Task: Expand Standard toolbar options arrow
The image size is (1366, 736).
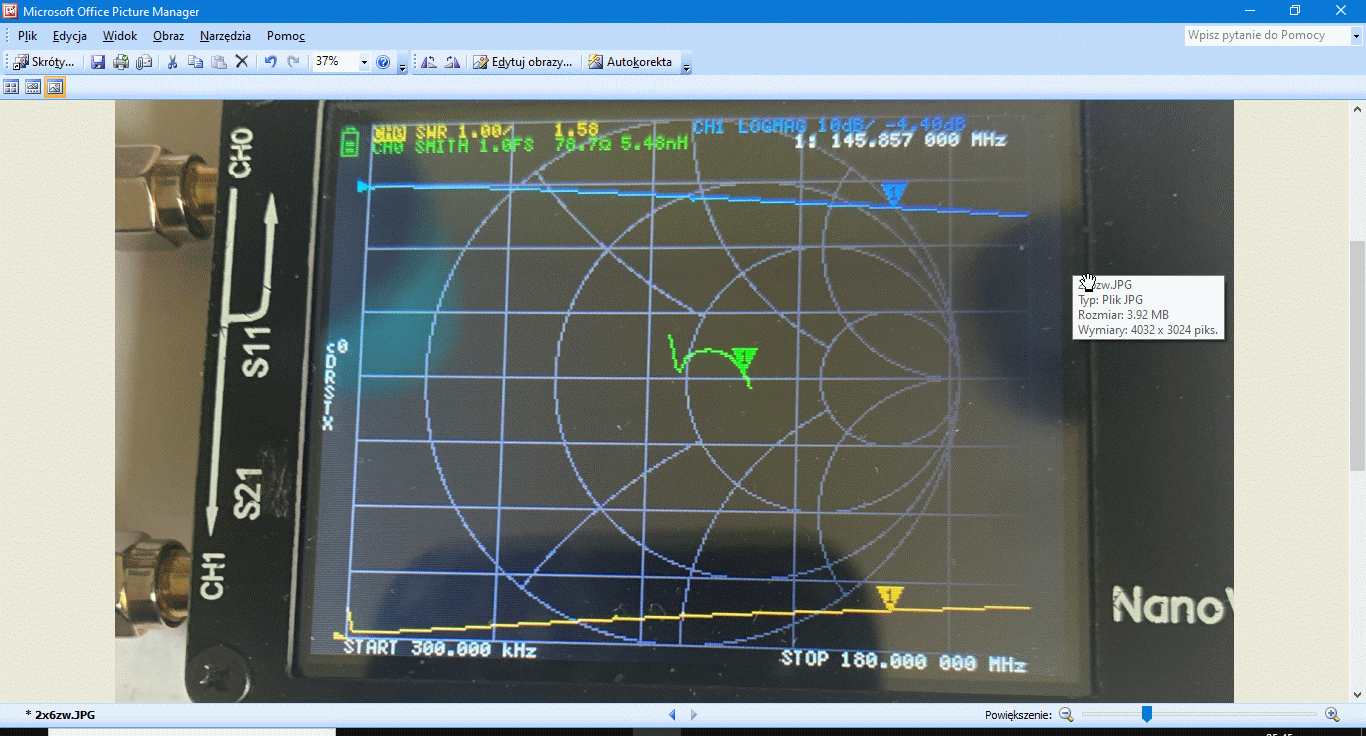Action: (402, 66)
